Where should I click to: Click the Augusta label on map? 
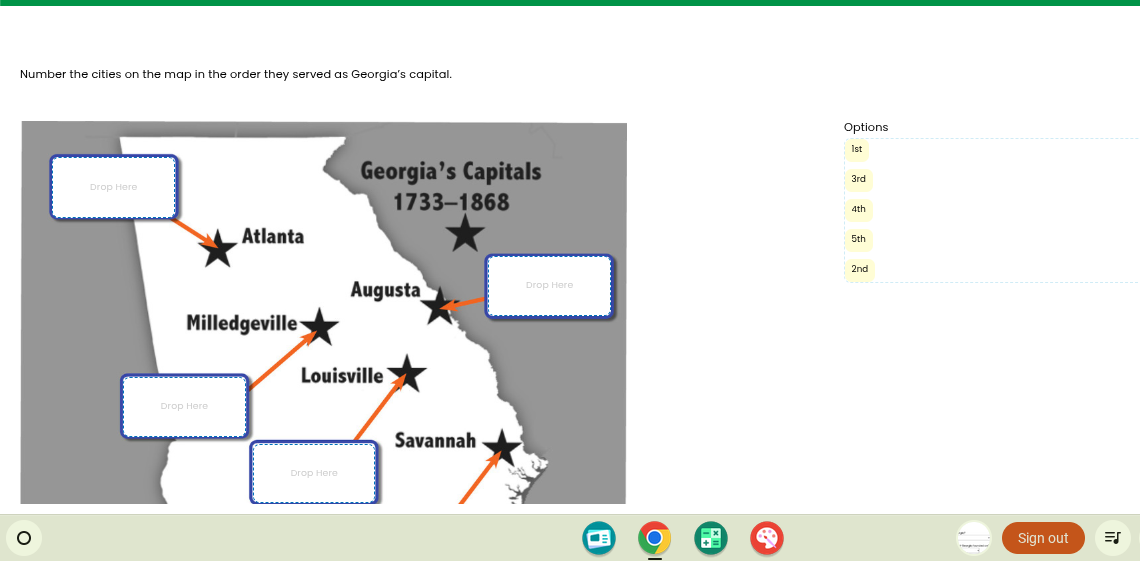385,290
